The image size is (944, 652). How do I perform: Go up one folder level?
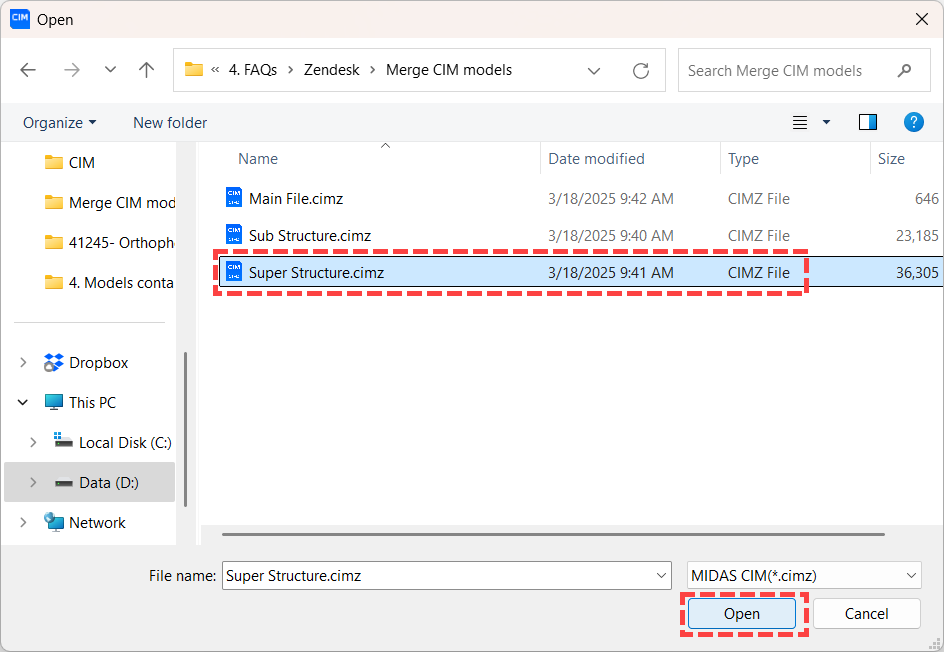(146, 70)
